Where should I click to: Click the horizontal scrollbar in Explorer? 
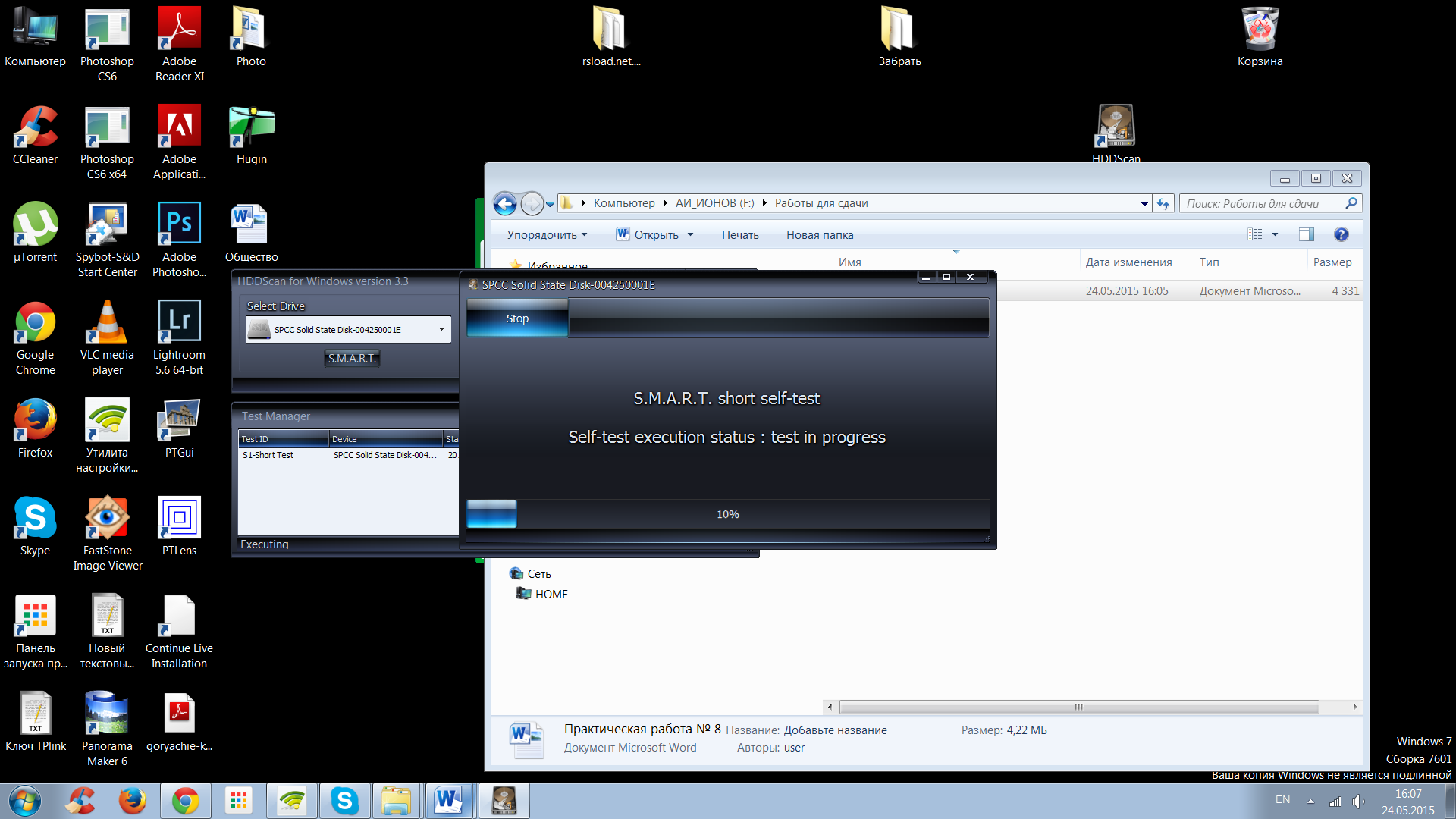pyautogui.click(x=1079, y=707)
